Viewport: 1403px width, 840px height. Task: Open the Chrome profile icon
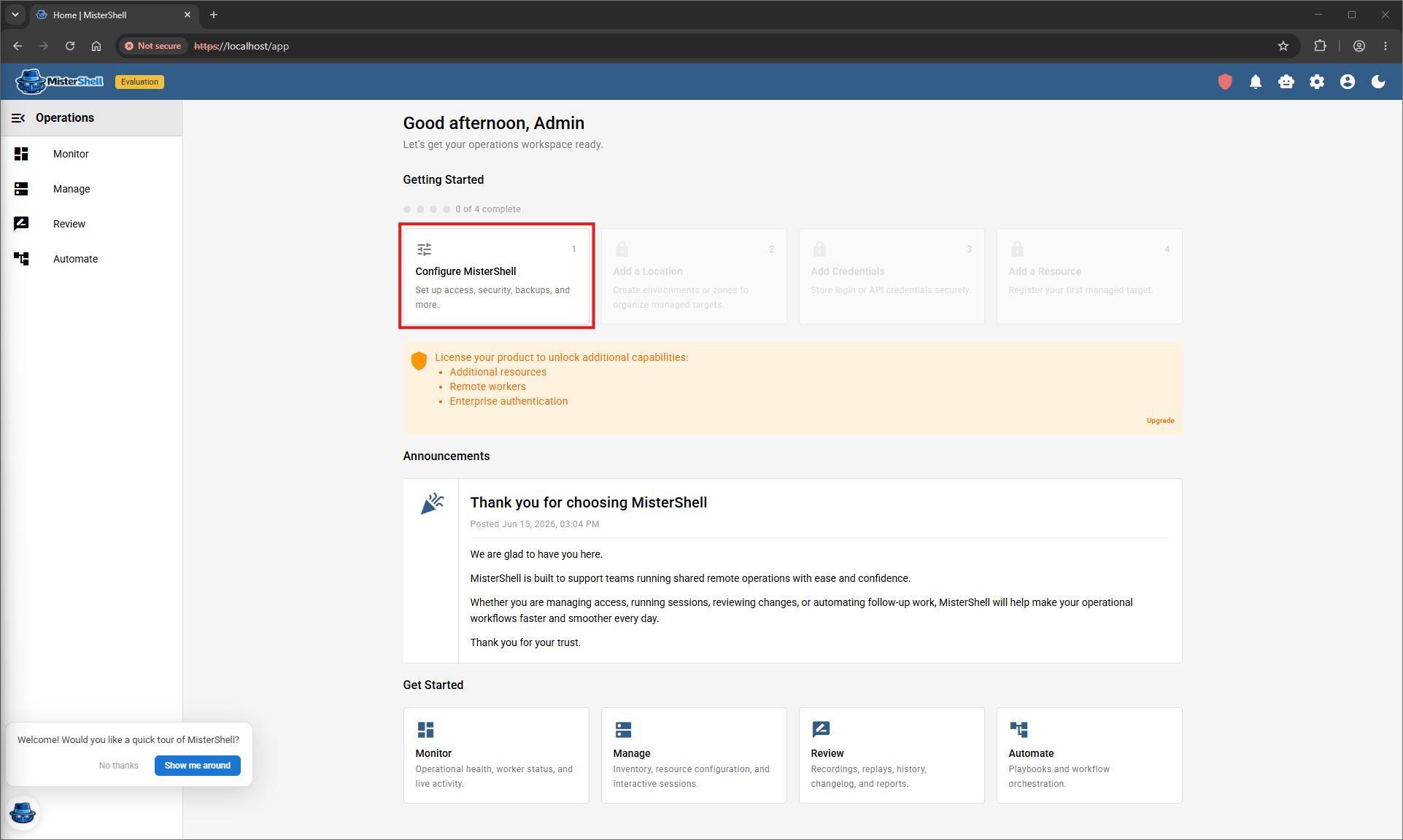coord(1359,46)
